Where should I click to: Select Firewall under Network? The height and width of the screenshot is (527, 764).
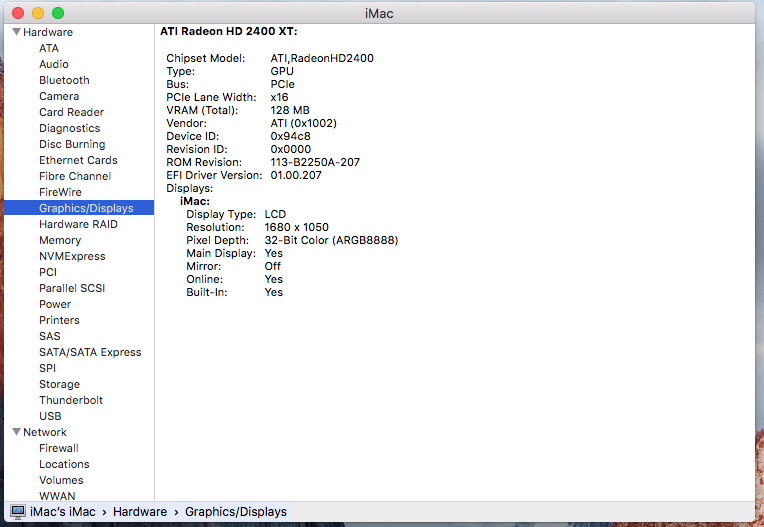pos(59,448)
